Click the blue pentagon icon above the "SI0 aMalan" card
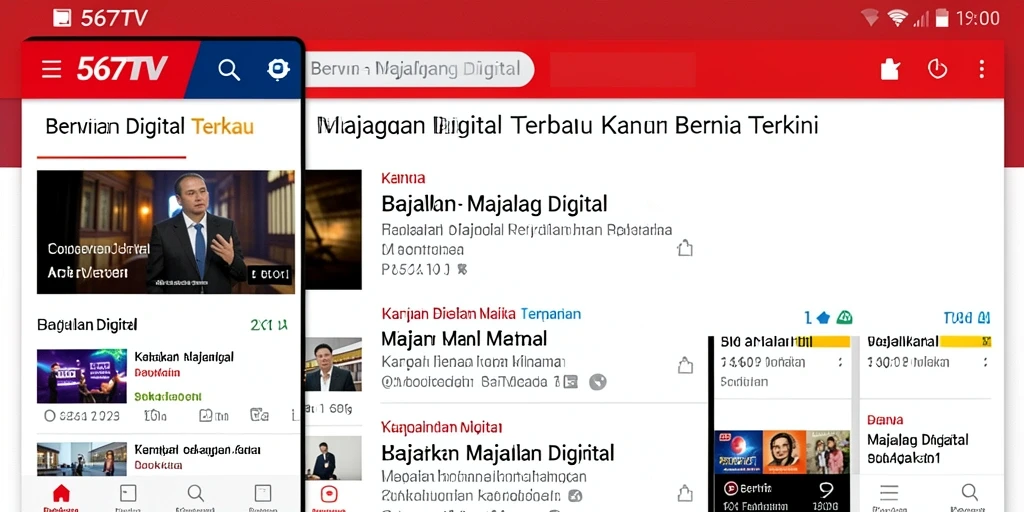The width and height of the screenshot is (1024, 512). 823,317
